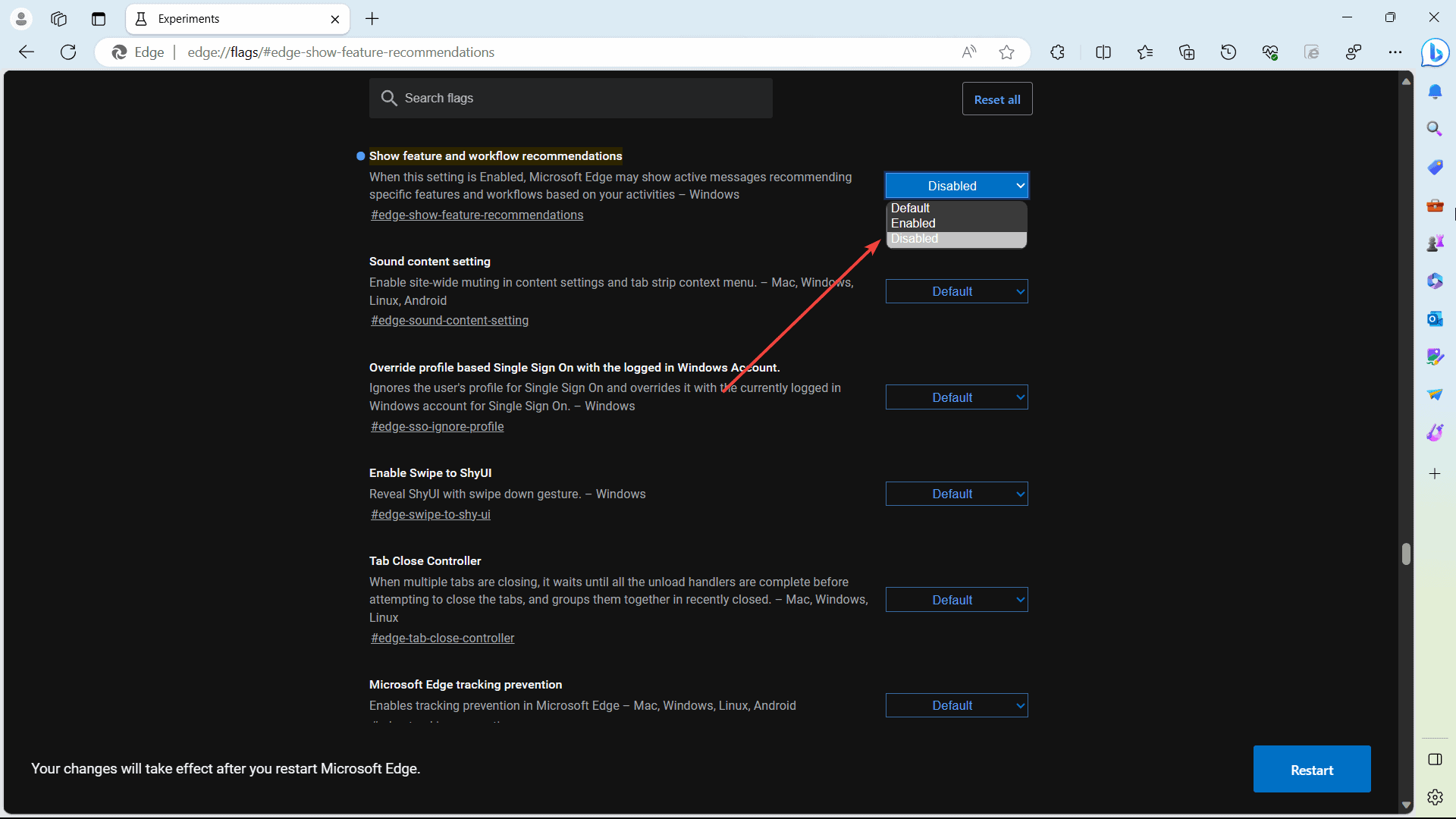
Task: Open Browser essentials heart icon
Action: [1270, 52]
